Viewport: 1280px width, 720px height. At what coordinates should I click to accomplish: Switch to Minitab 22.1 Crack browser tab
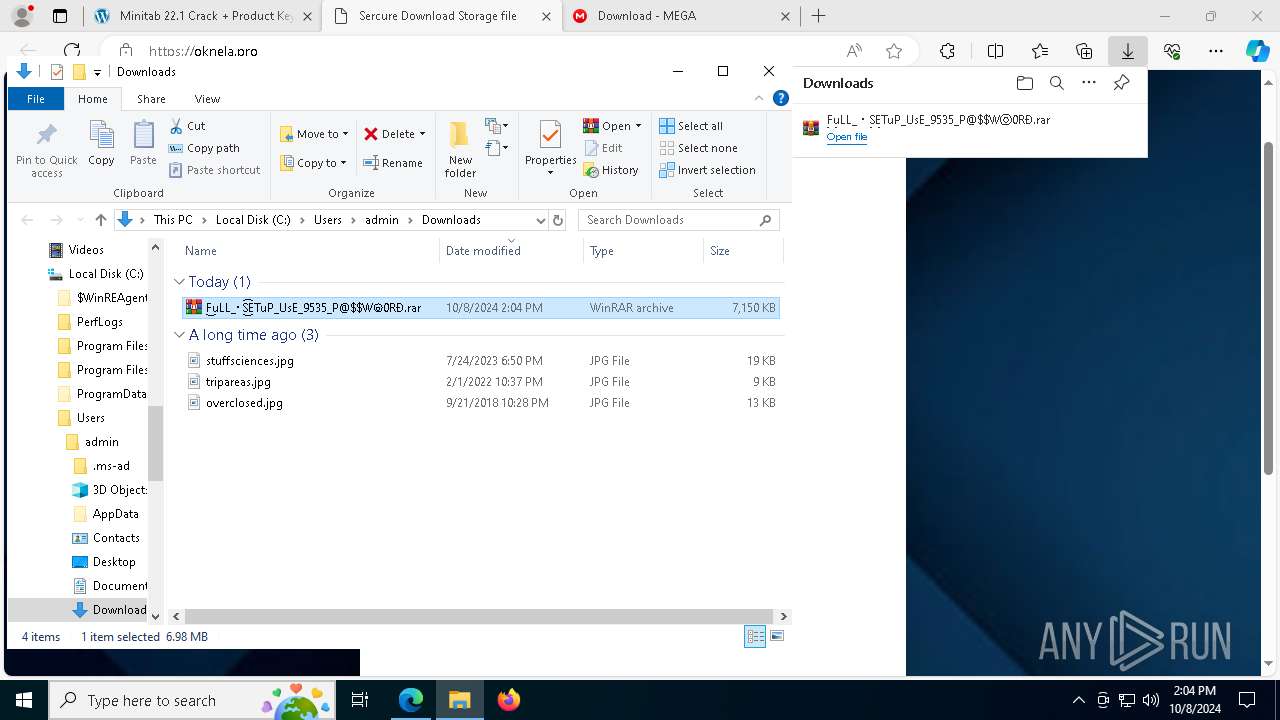[x=203, y=16]
